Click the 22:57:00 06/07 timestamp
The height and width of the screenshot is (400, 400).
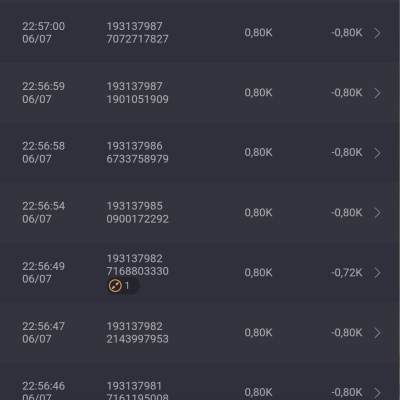coord(44,33)
